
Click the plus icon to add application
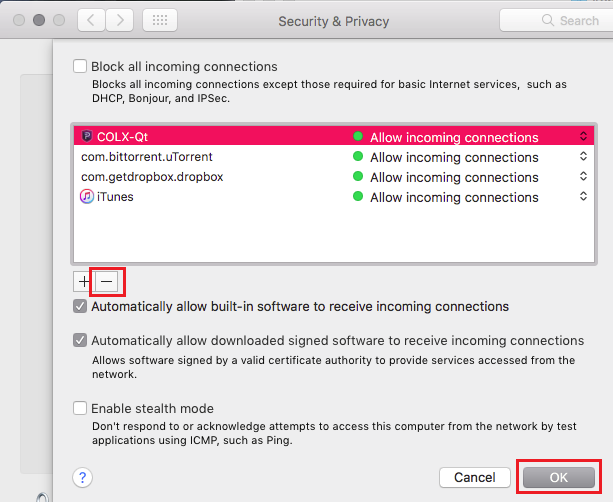pos(82,282)
